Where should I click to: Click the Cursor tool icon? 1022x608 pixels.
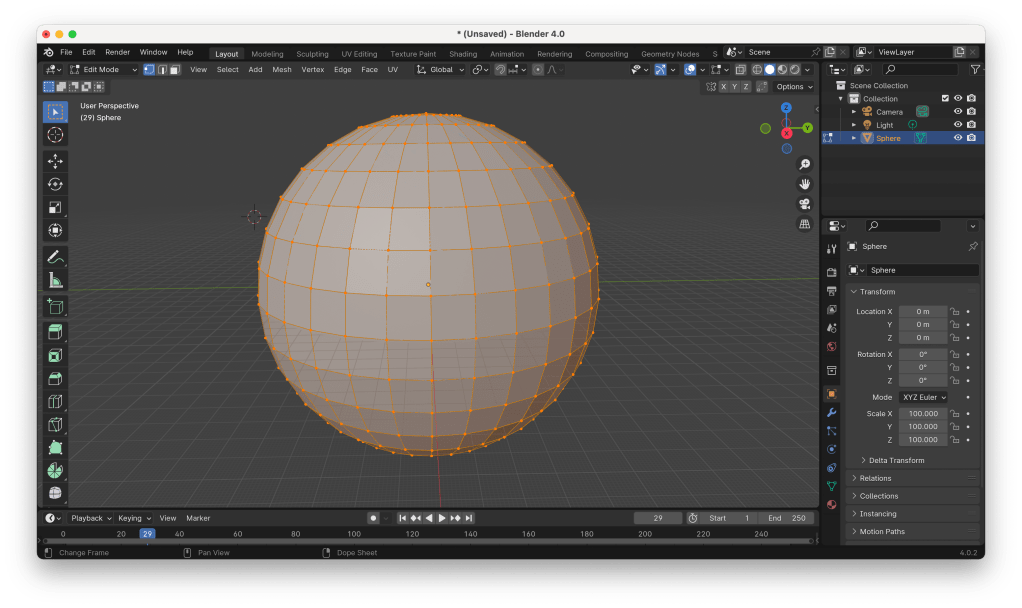tap(55, 135)
